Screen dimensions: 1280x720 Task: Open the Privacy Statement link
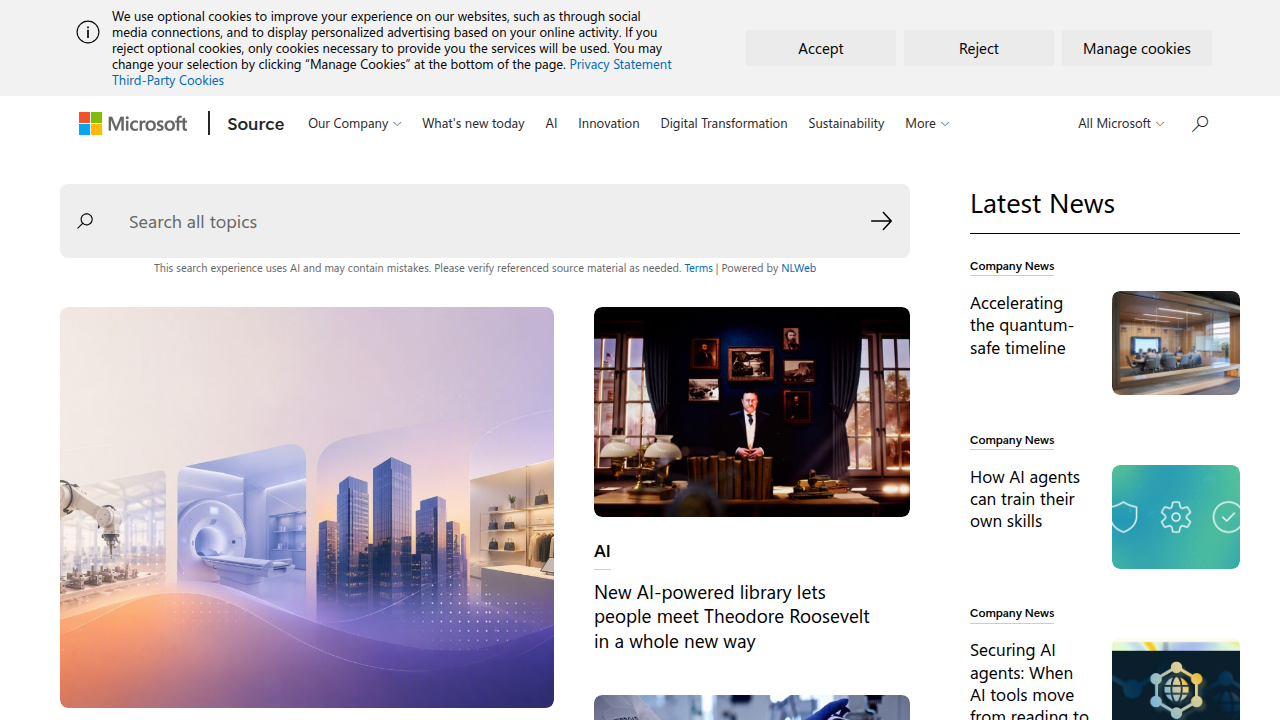[x=620, y=64]
